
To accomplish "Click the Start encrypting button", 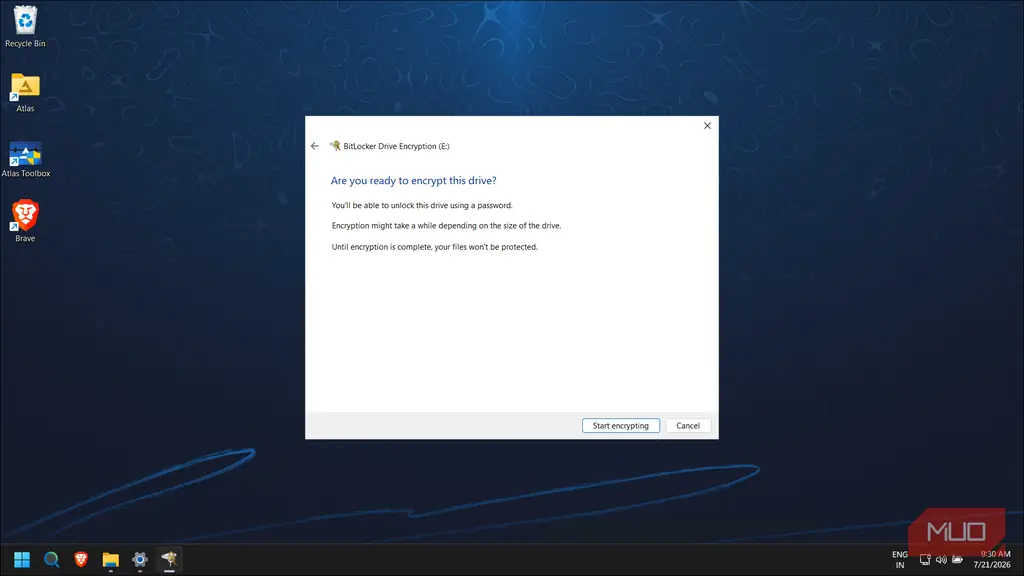I will point(620,426).
